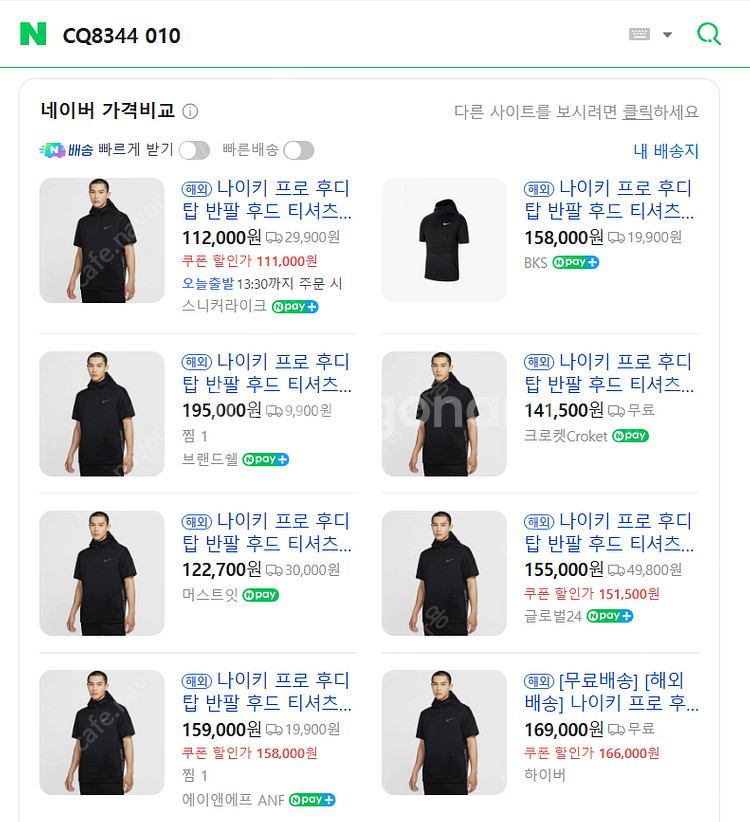Open the product title link priced 195,000원
The image size is (750, 822).
coord(267,373)
